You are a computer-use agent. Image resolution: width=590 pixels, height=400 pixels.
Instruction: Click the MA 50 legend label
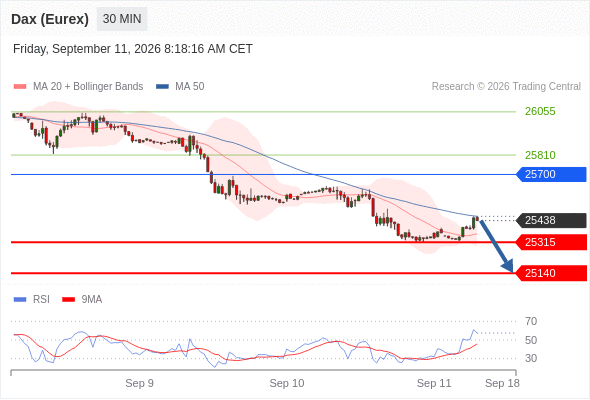[190, 87]
